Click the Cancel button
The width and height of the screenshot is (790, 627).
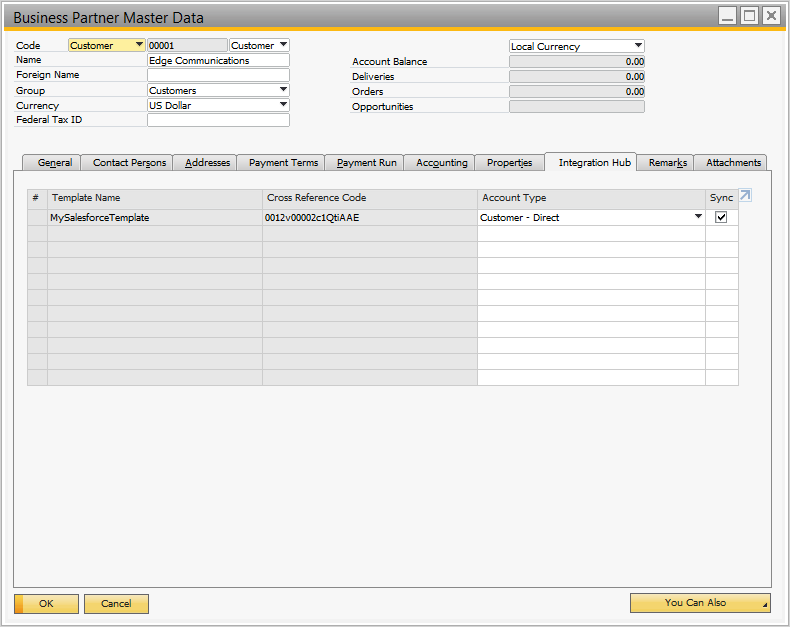pos(116,604)
